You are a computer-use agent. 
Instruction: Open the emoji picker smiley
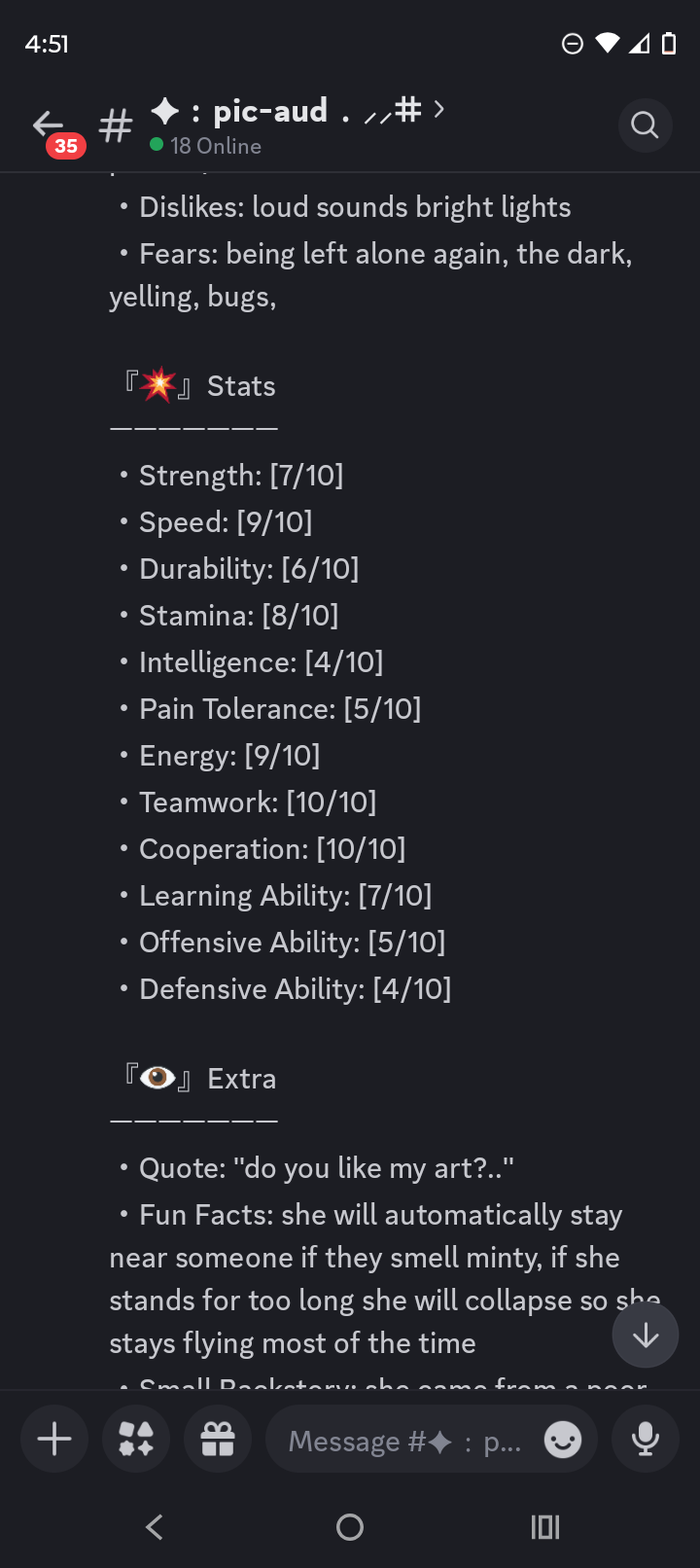(562, 1439)
